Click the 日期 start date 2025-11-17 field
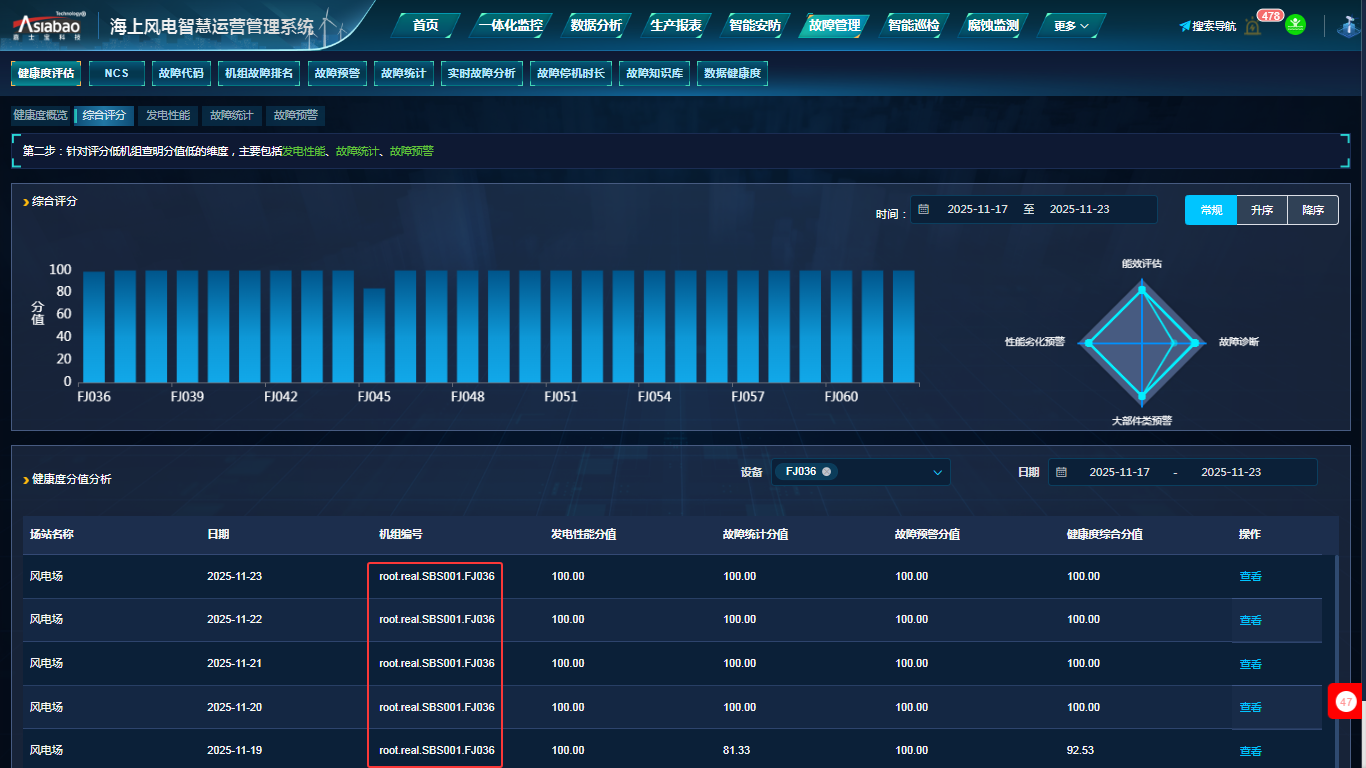This screenshot has width=1366, height=768. coord(1119,472)
